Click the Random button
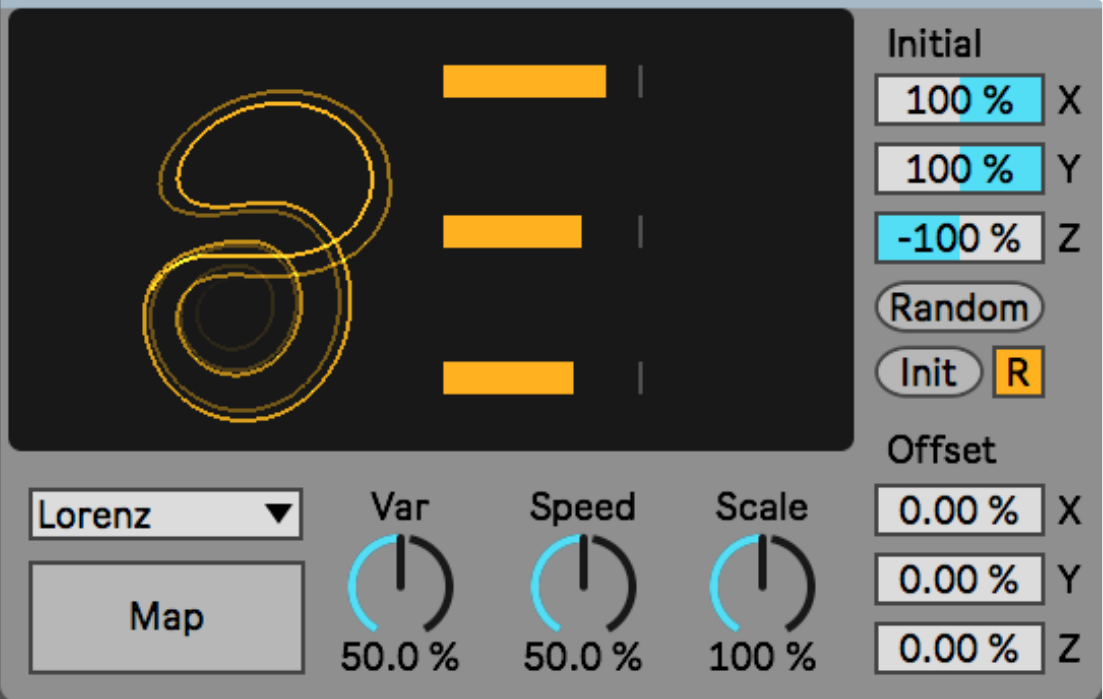Image resolution: width=1103 pixels, height=699 pixels. pyautogui.click(x=959, y=307)
